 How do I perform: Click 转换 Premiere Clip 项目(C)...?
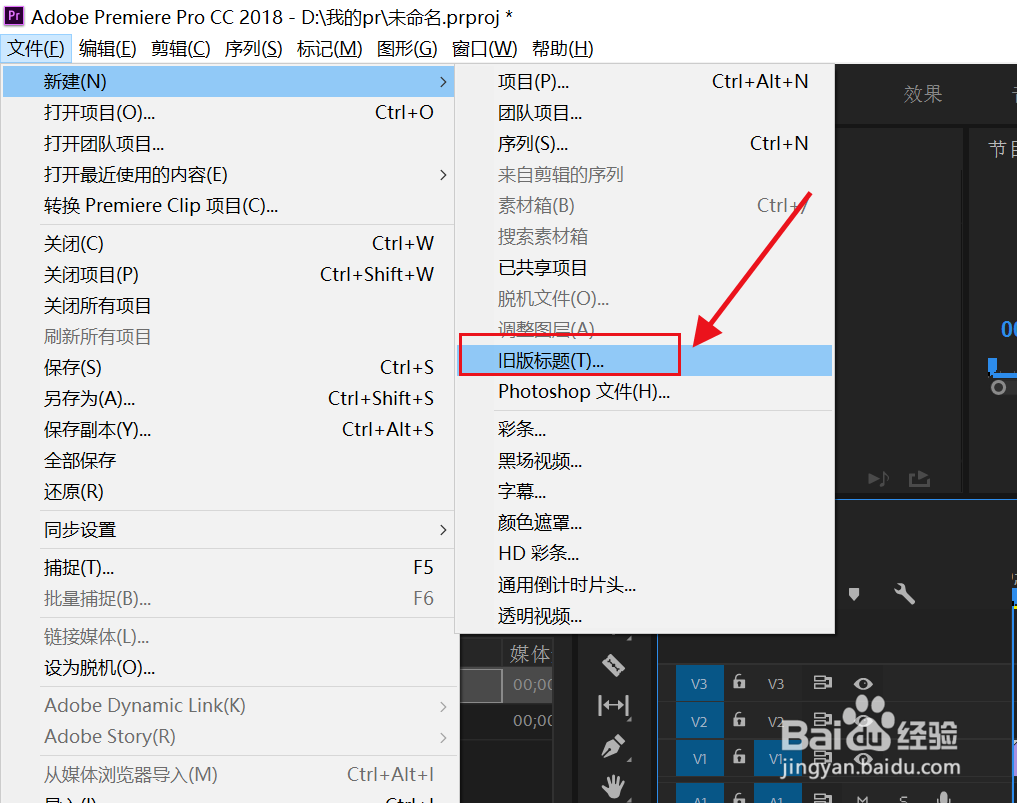pos(228,206)
